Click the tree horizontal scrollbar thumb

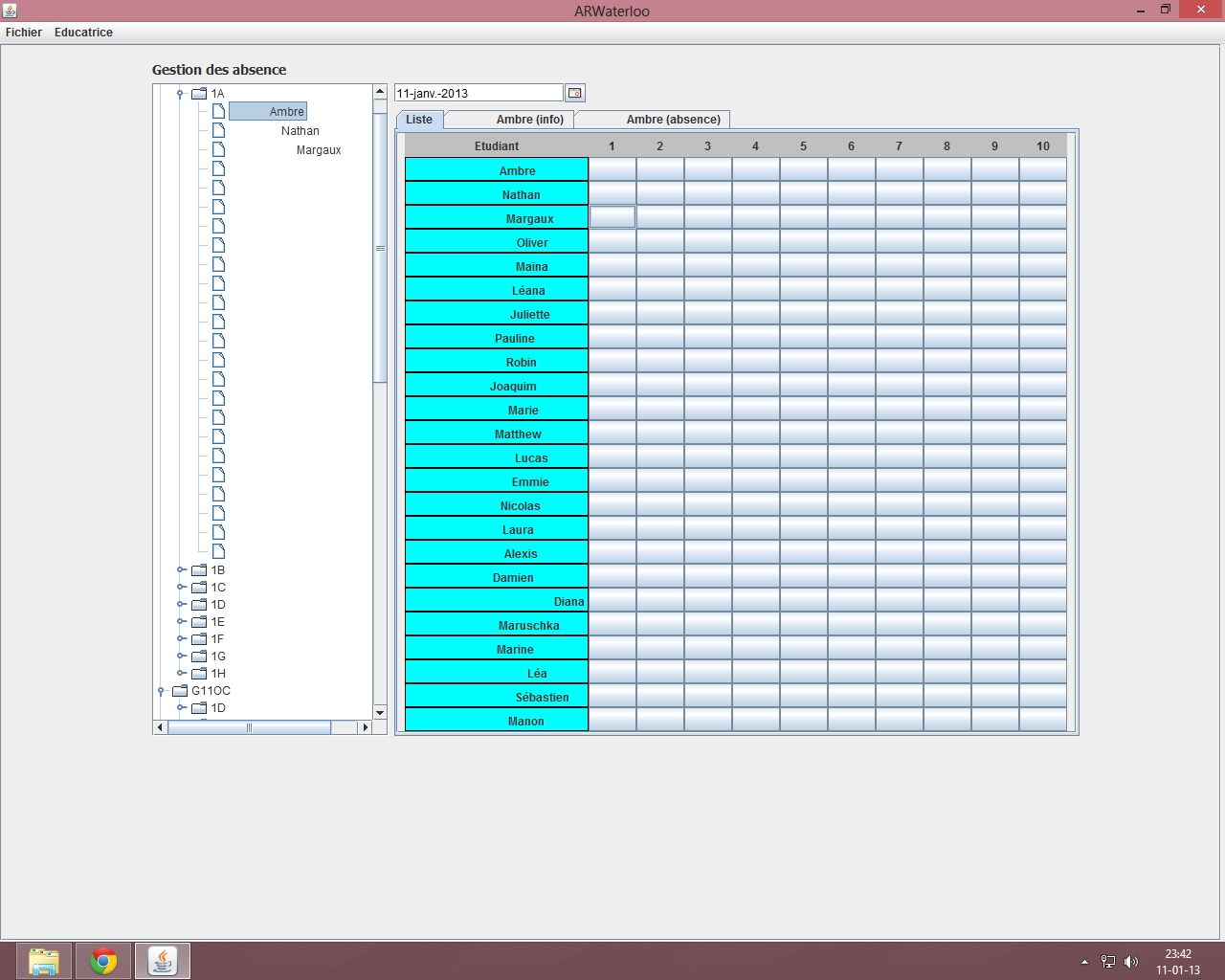[249, 727]
